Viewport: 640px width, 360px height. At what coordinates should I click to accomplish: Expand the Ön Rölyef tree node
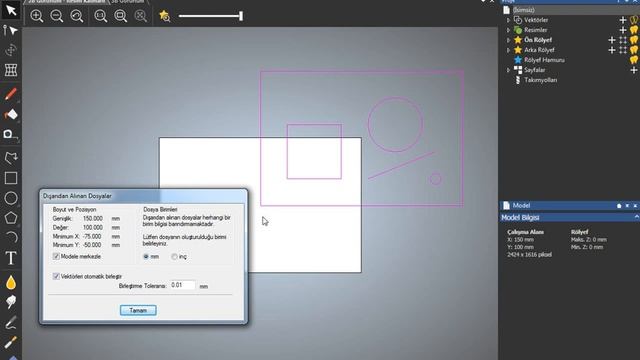coord(509,40)
